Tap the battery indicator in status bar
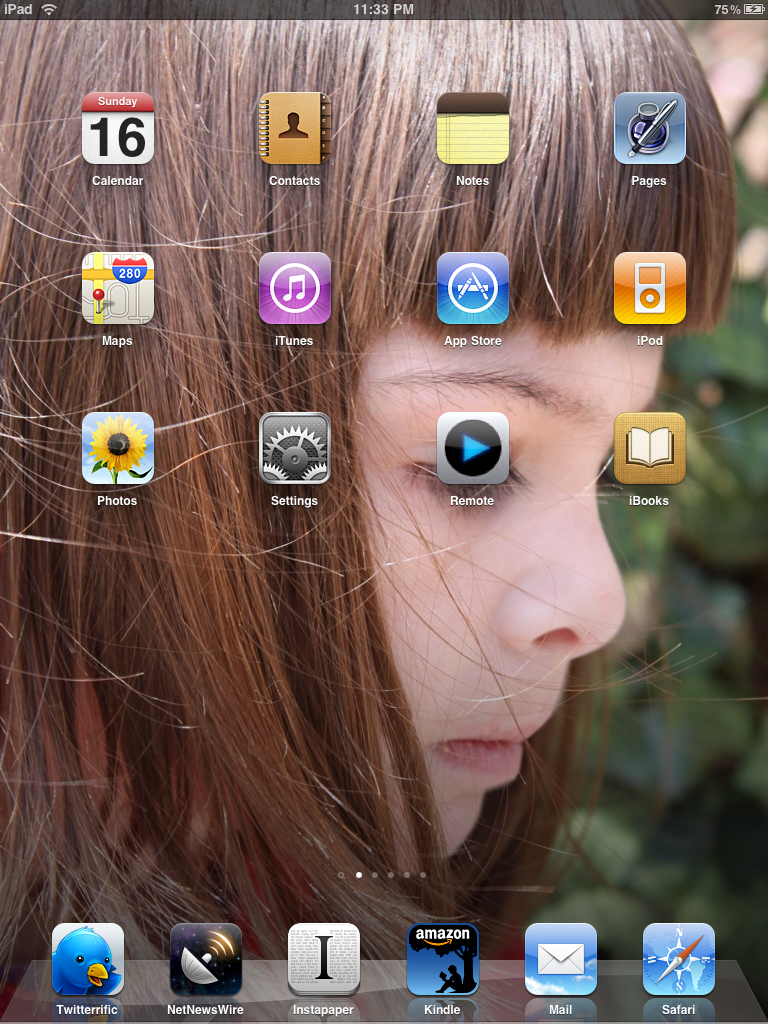 752,9
